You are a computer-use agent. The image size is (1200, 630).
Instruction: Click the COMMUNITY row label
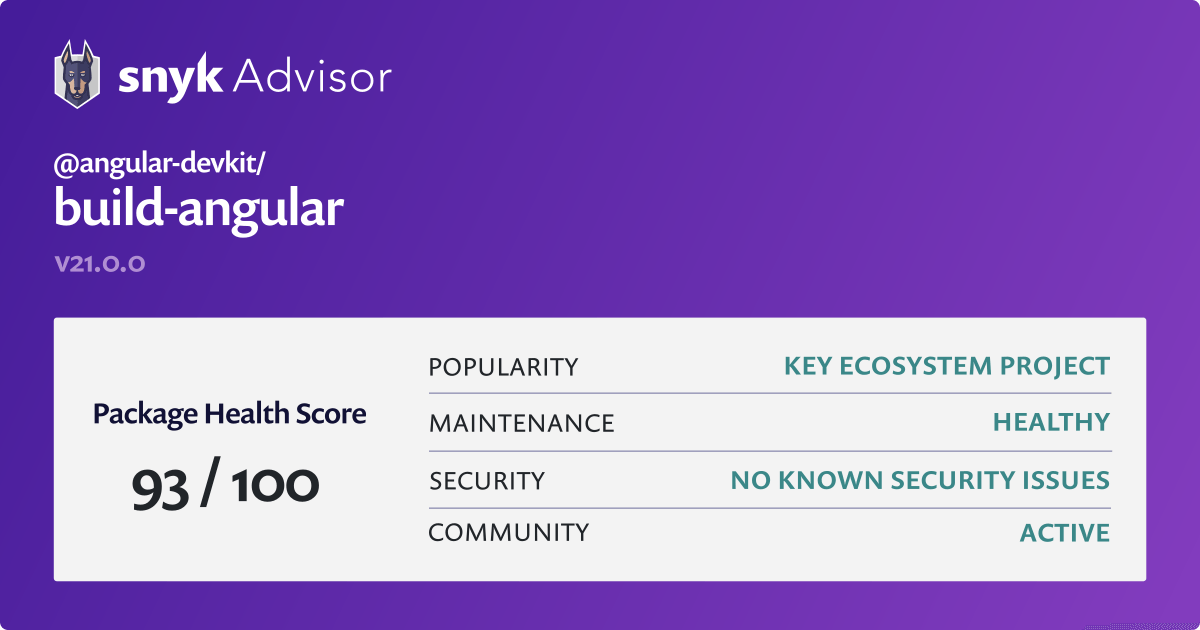509,533
